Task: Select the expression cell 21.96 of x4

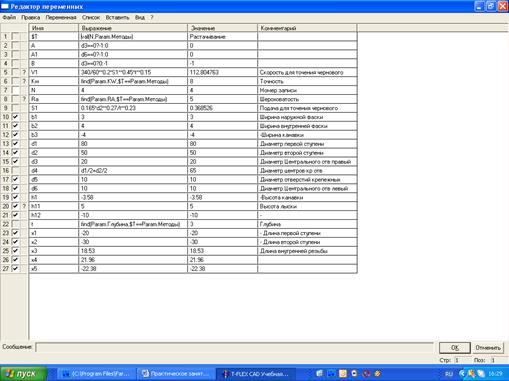Action: pyautogui.click(x=133, y=260)
